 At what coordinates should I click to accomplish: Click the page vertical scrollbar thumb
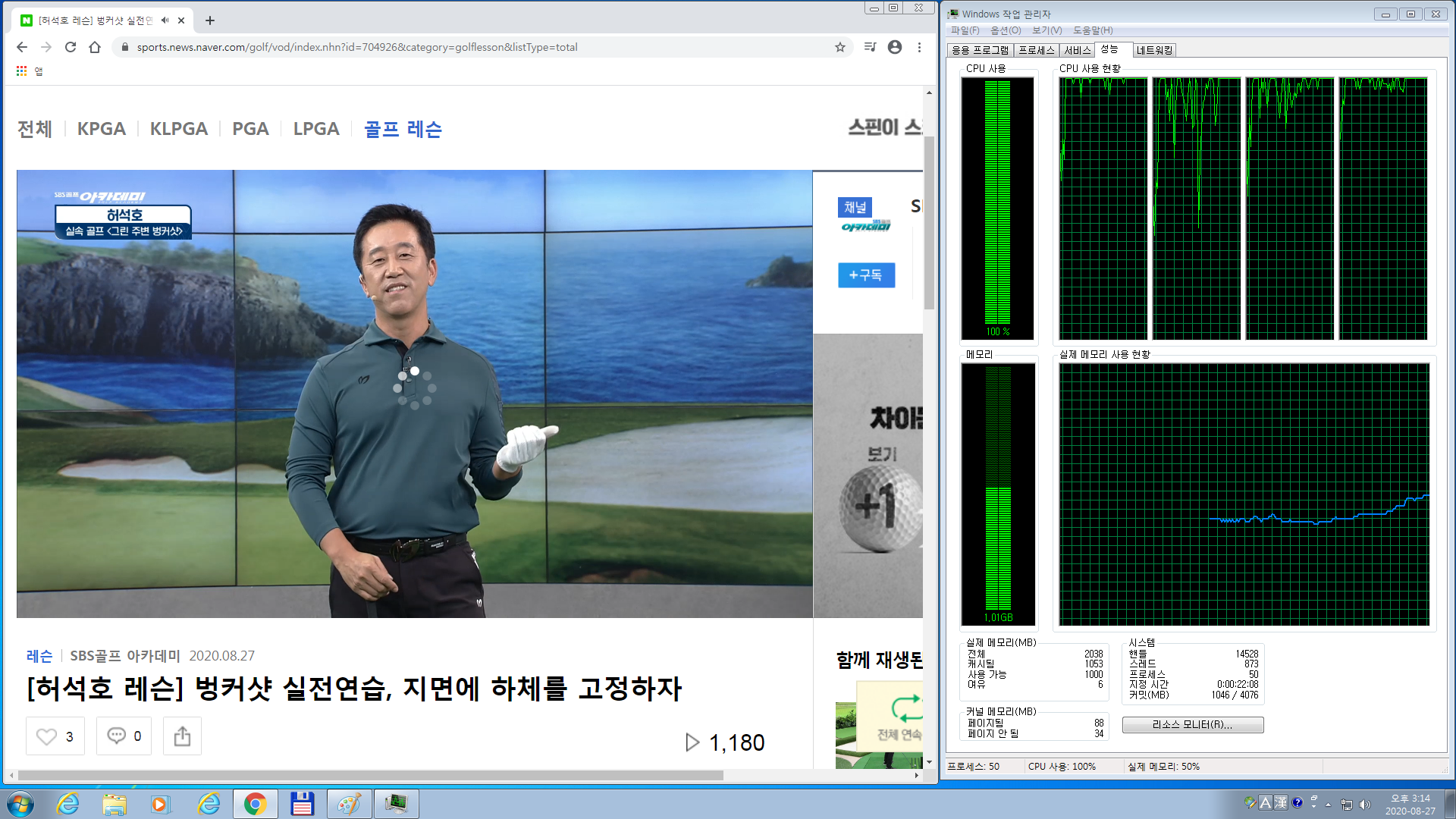[x=929, y=222]
